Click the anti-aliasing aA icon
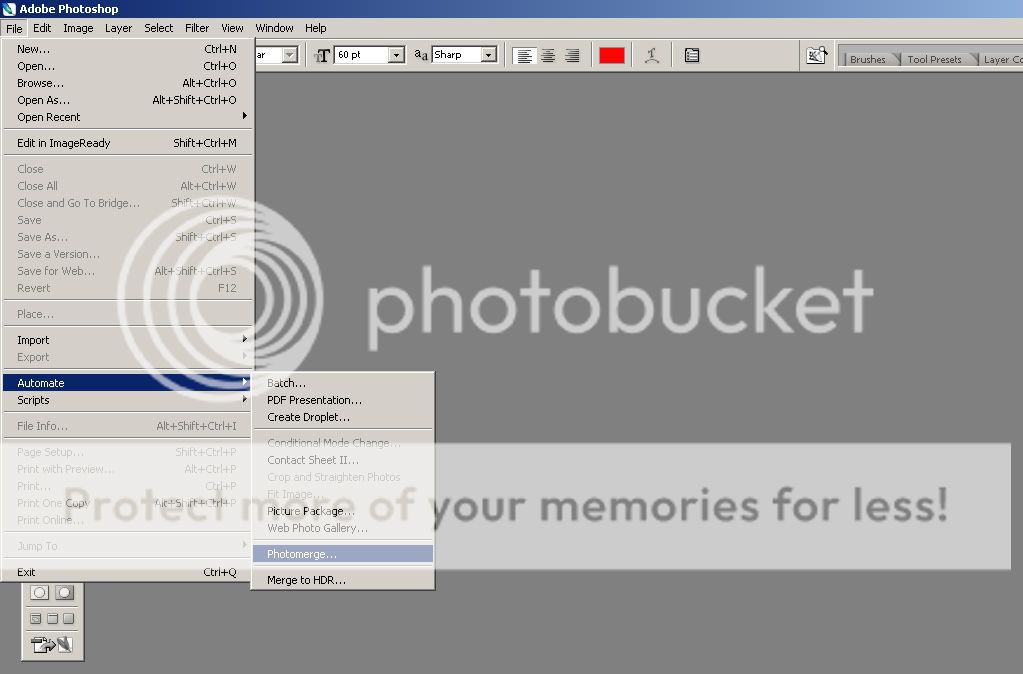Image resolution: width=1023 pixels, height=674 pixels. click(x=421, y=55)
